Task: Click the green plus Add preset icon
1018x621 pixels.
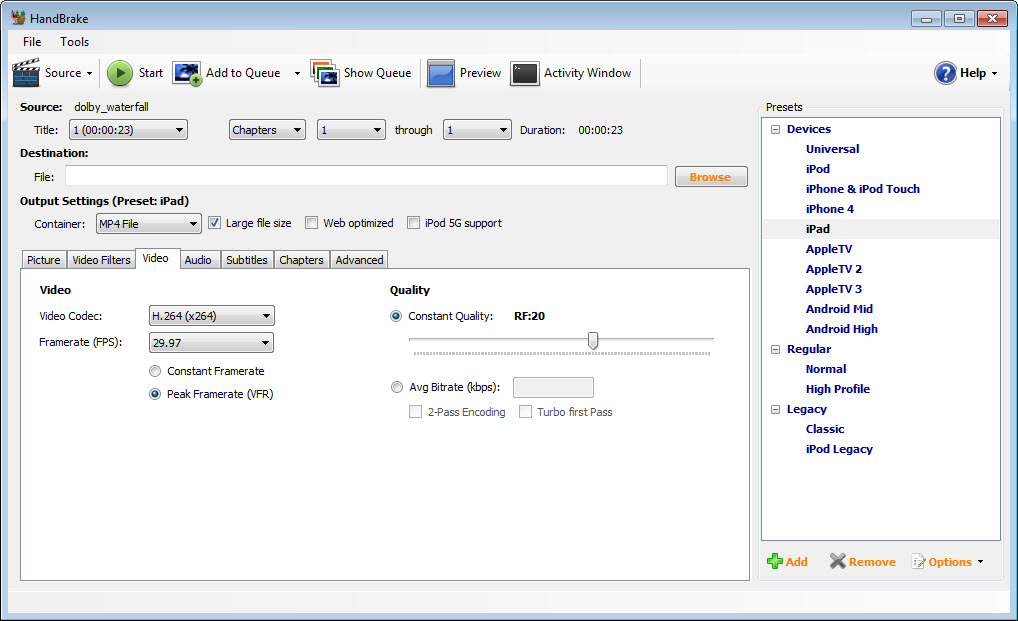Action: click(775, 561)
